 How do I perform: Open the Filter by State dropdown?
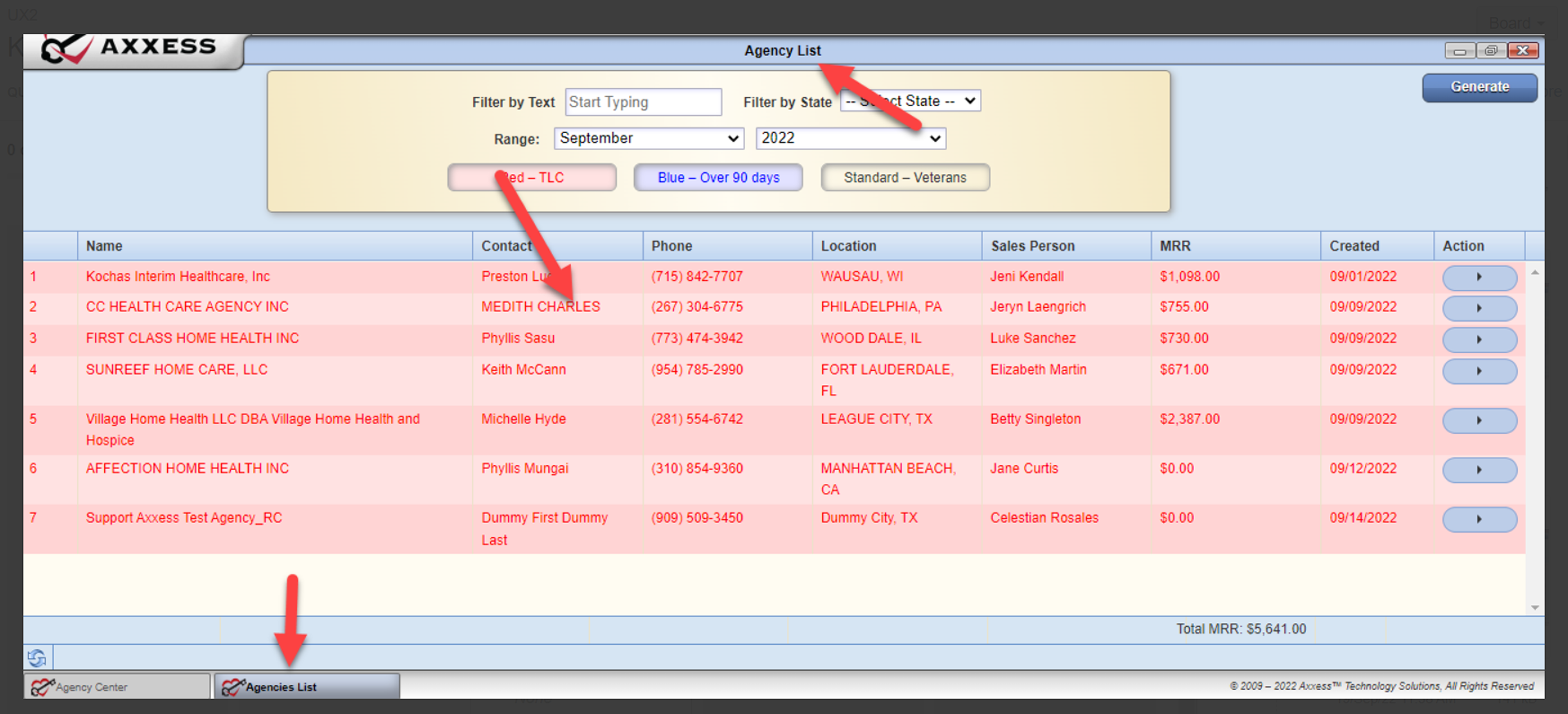point(910,101)
